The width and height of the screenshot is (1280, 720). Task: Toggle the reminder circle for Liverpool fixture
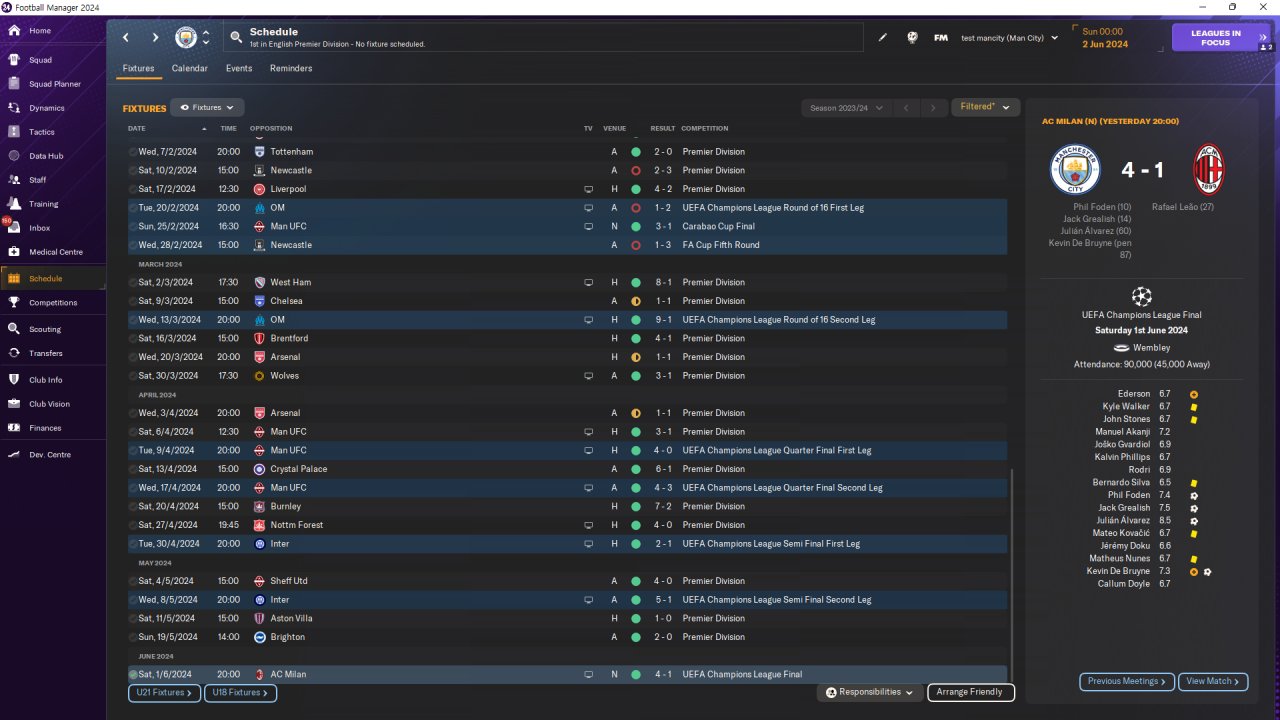133,189
